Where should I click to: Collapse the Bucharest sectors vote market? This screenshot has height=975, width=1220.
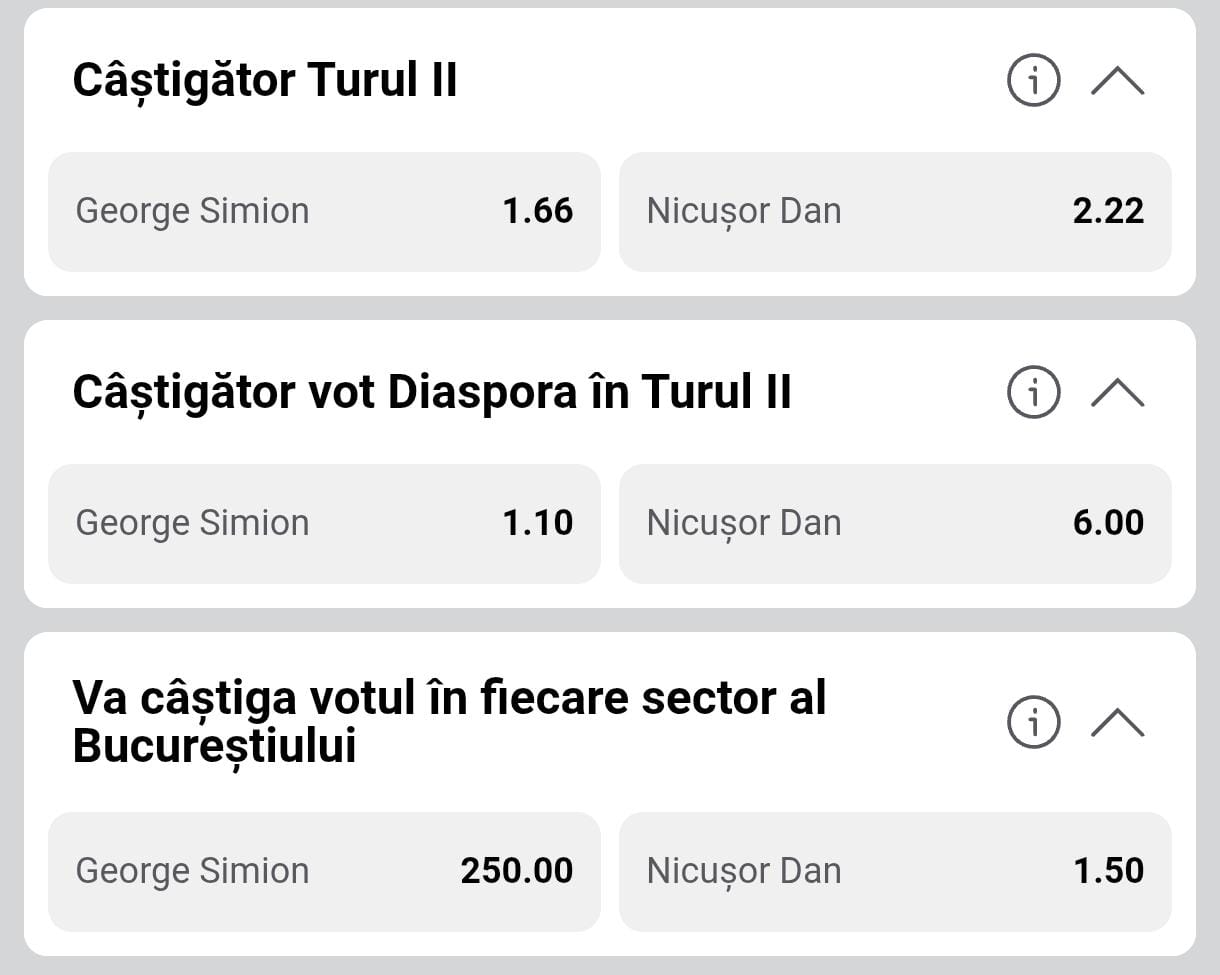1117,721
